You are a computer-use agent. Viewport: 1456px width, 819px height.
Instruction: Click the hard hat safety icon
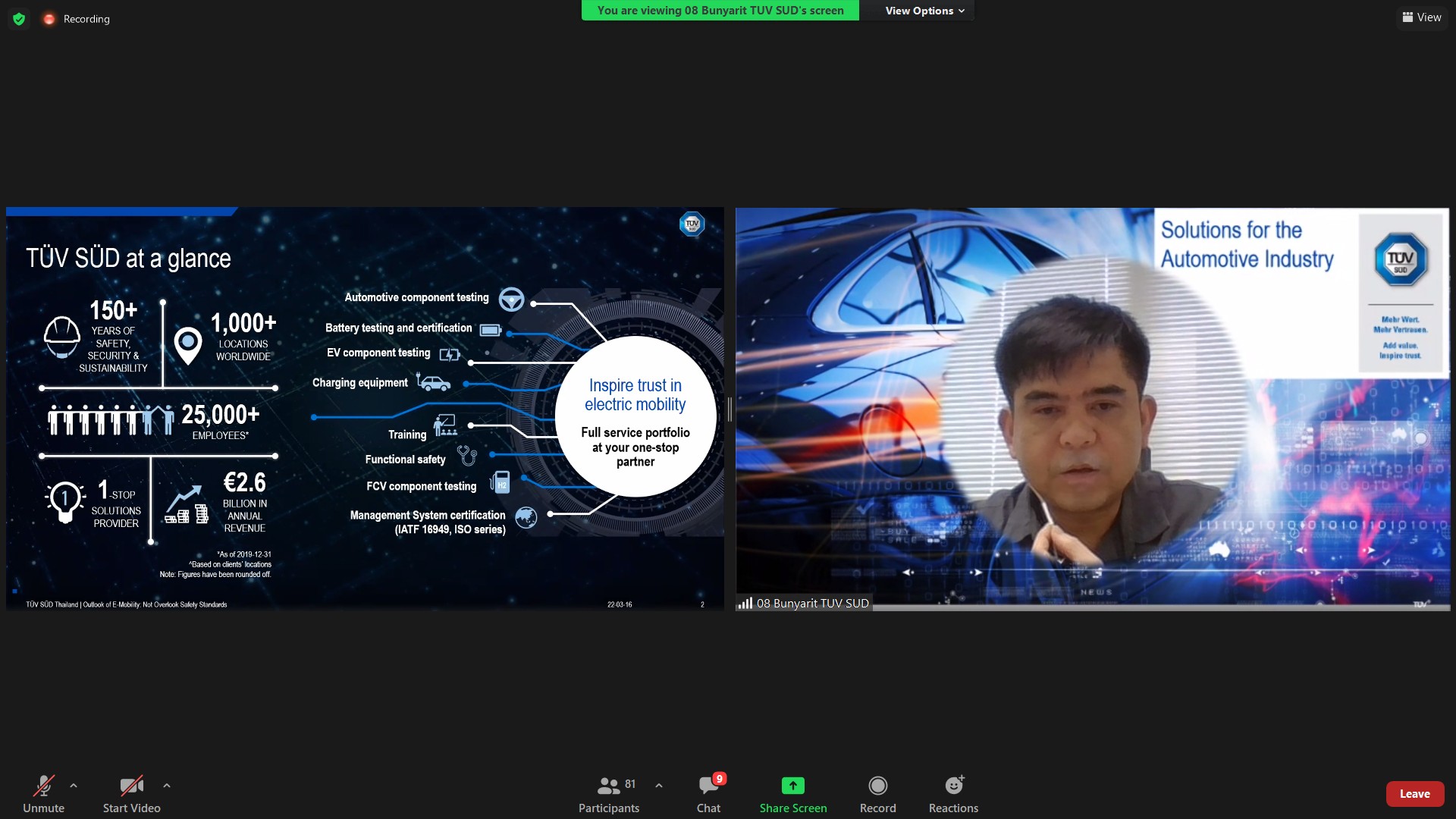point(62,337)
